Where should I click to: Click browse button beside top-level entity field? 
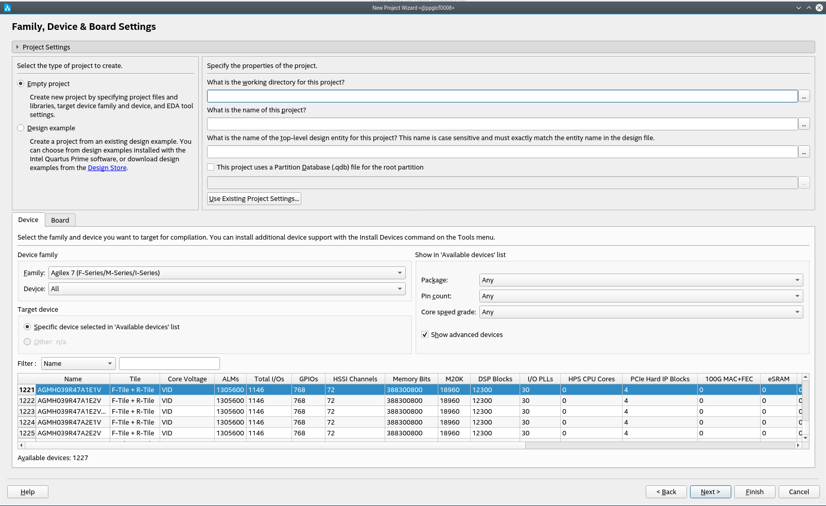[804, 152]
